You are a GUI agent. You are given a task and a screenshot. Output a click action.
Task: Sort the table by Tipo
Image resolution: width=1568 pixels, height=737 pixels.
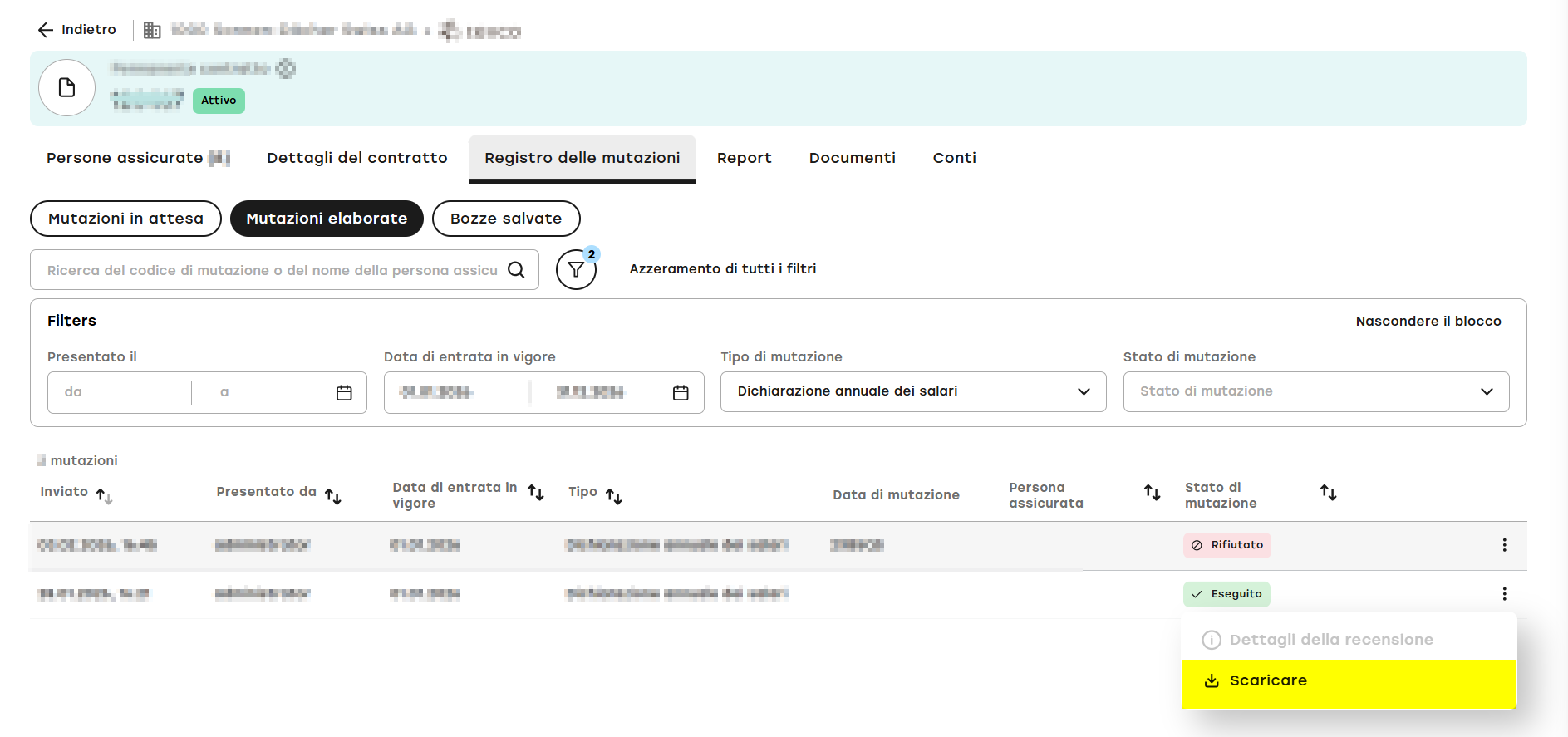(x=614, y=496)
